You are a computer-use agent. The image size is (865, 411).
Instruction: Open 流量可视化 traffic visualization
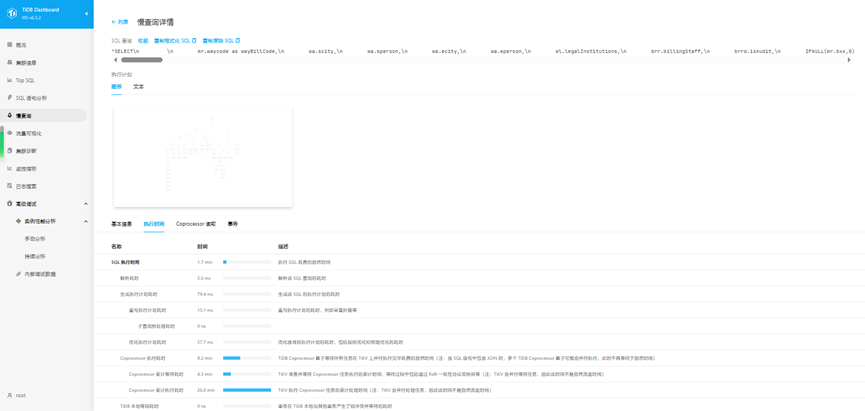[x=28, y=133]
